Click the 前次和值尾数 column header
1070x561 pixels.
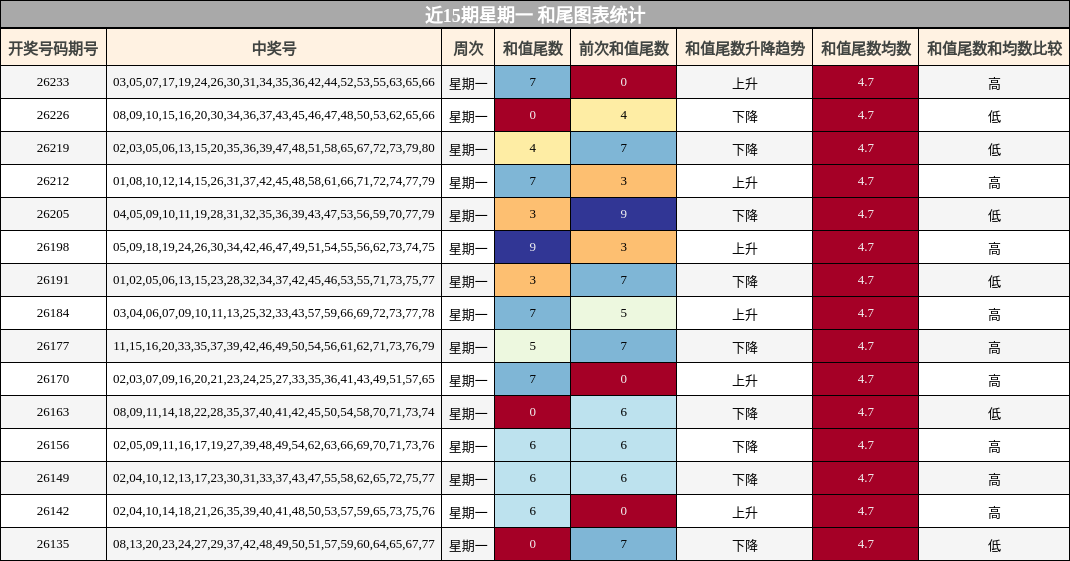tap(624, 48)
